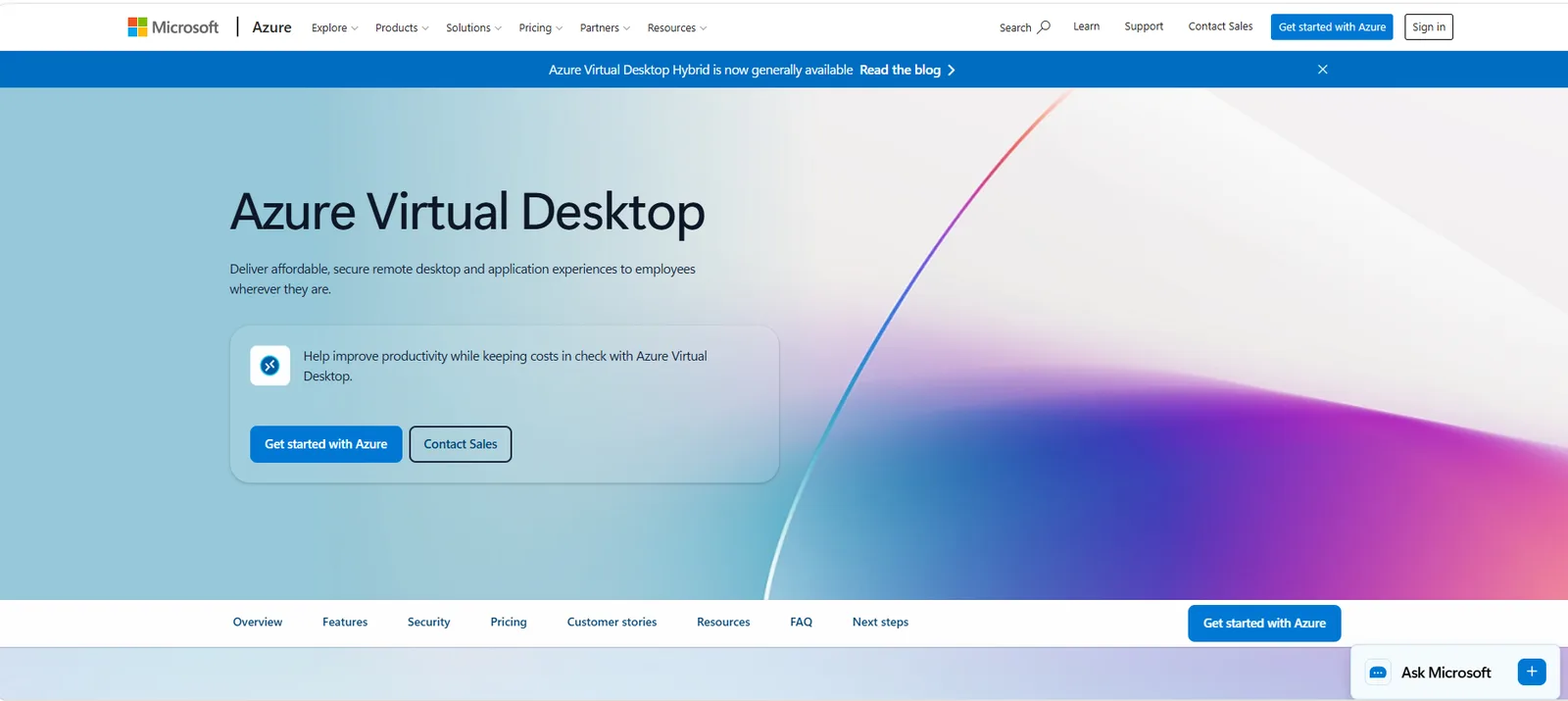Image resolution: width=1568 pixels, height=701 pixels.
Task: Select Resources in the section navigation
Action: [x=723, y=623]
